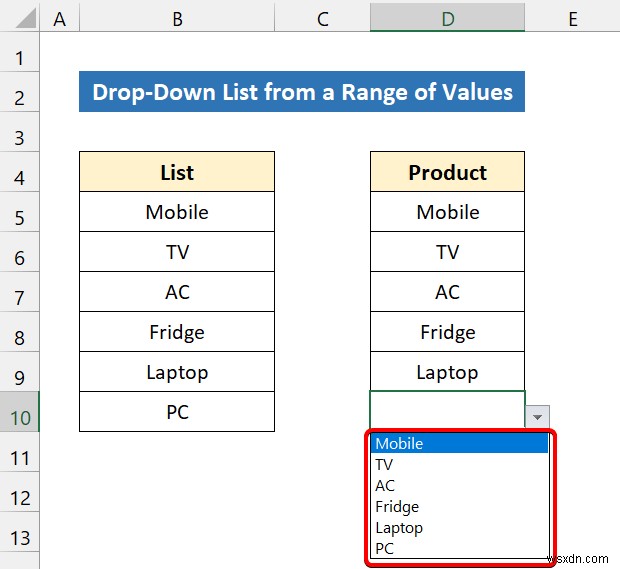Choose TV in the drop-down list

pyautogui.click(x=459, y=464)
